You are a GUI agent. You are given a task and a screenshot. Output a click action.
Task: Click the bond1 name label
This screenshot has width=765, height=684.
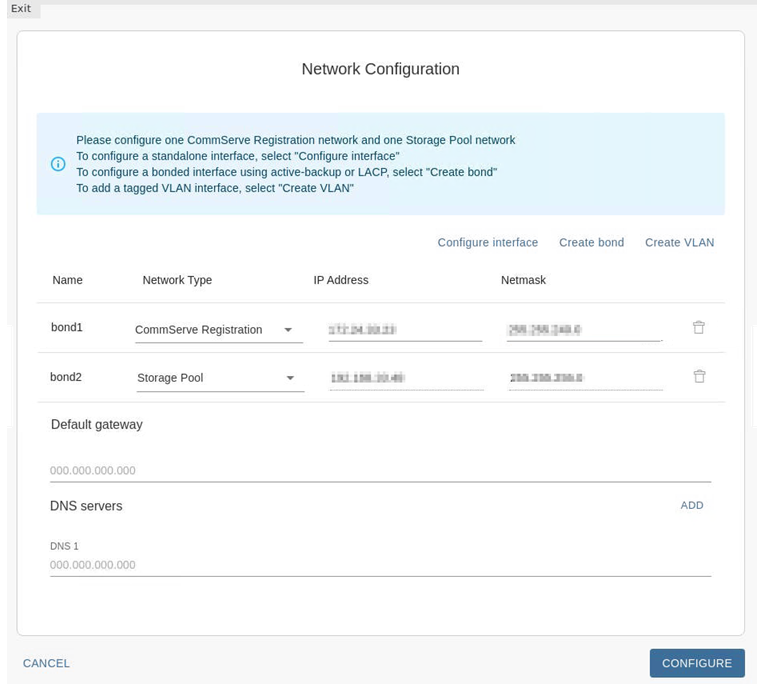pos(67,328)
